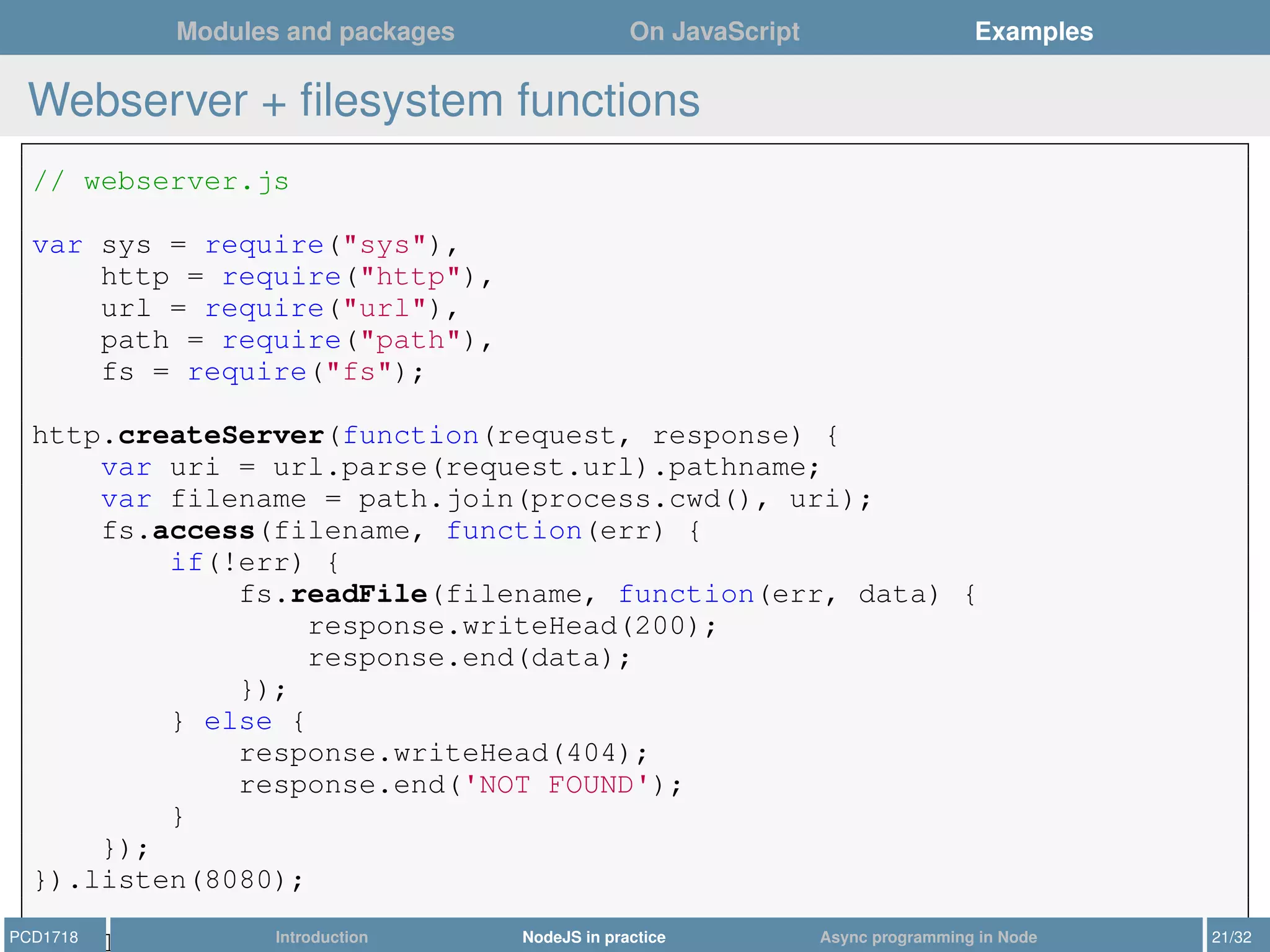The image size is (1270, 952).
Task: Select the require("sys") line
Action: (x=246, y=245)
